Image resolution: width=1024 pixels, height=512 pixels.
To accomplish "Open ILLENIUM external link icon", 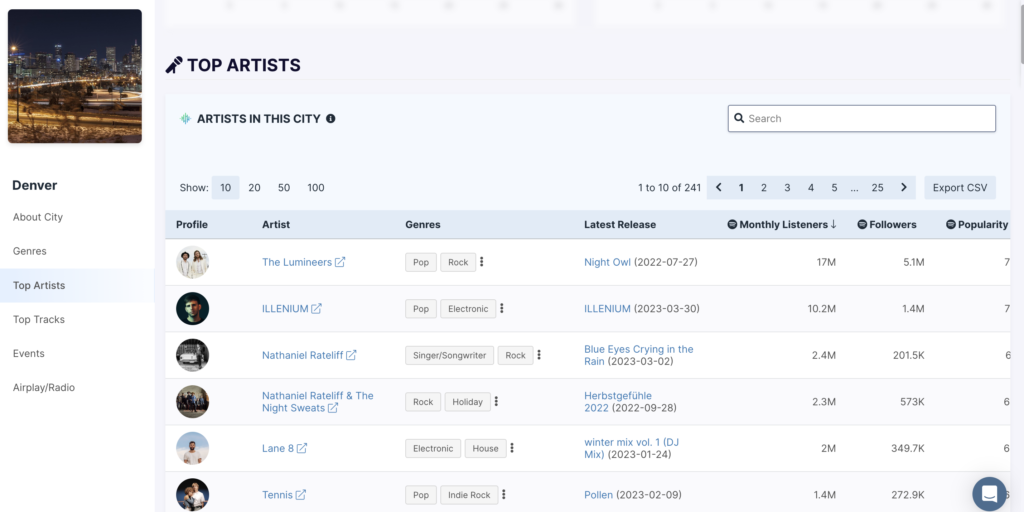I will [316, 308].
